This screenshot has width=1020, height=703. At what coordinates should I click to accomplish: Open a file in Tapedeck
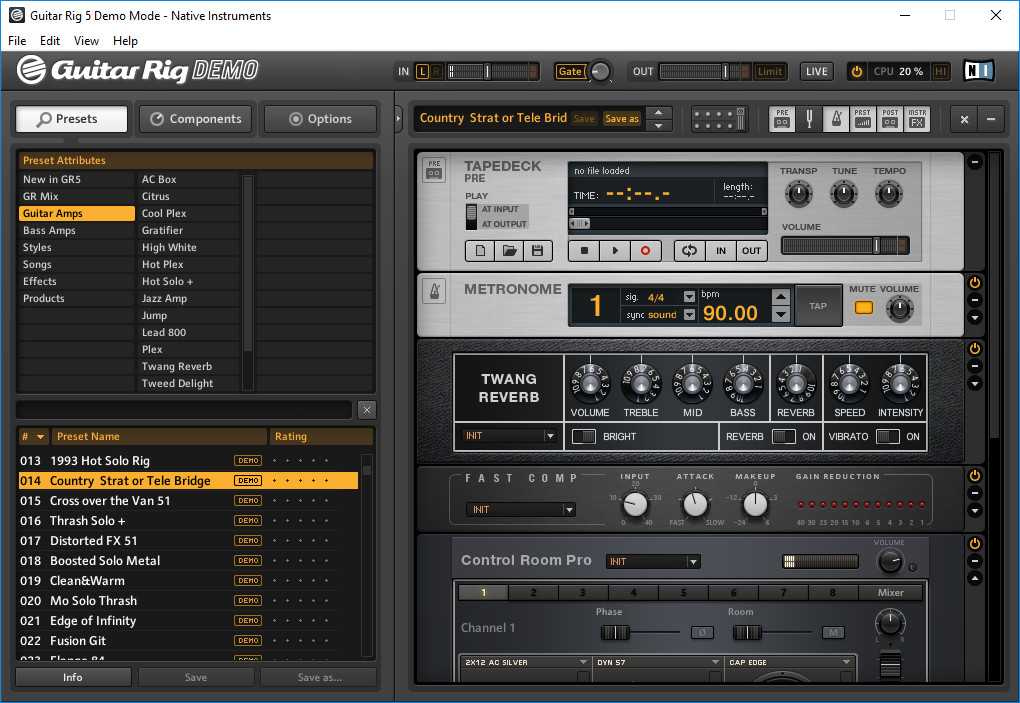508,251
